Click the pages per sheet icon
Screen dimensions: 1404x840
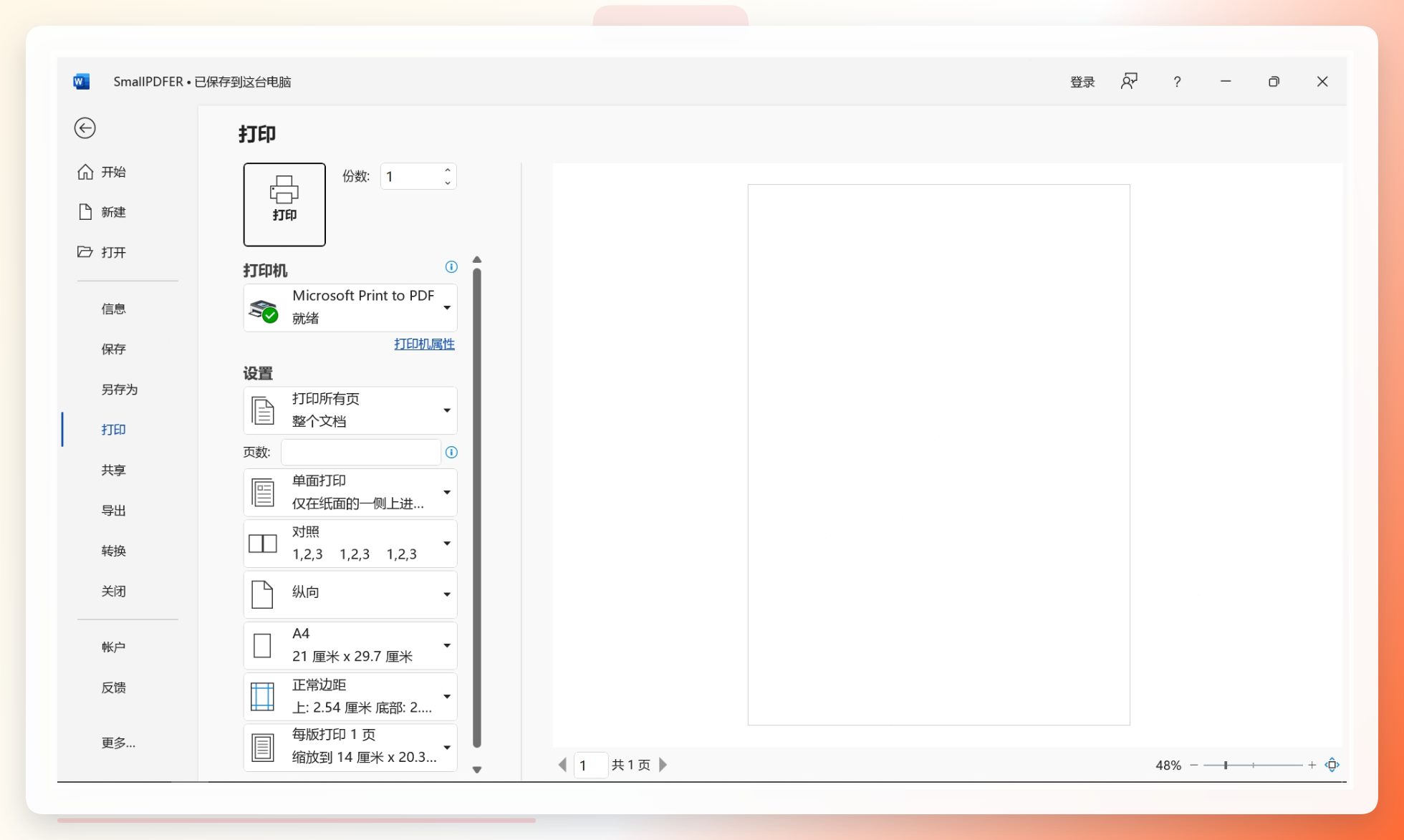263,748
